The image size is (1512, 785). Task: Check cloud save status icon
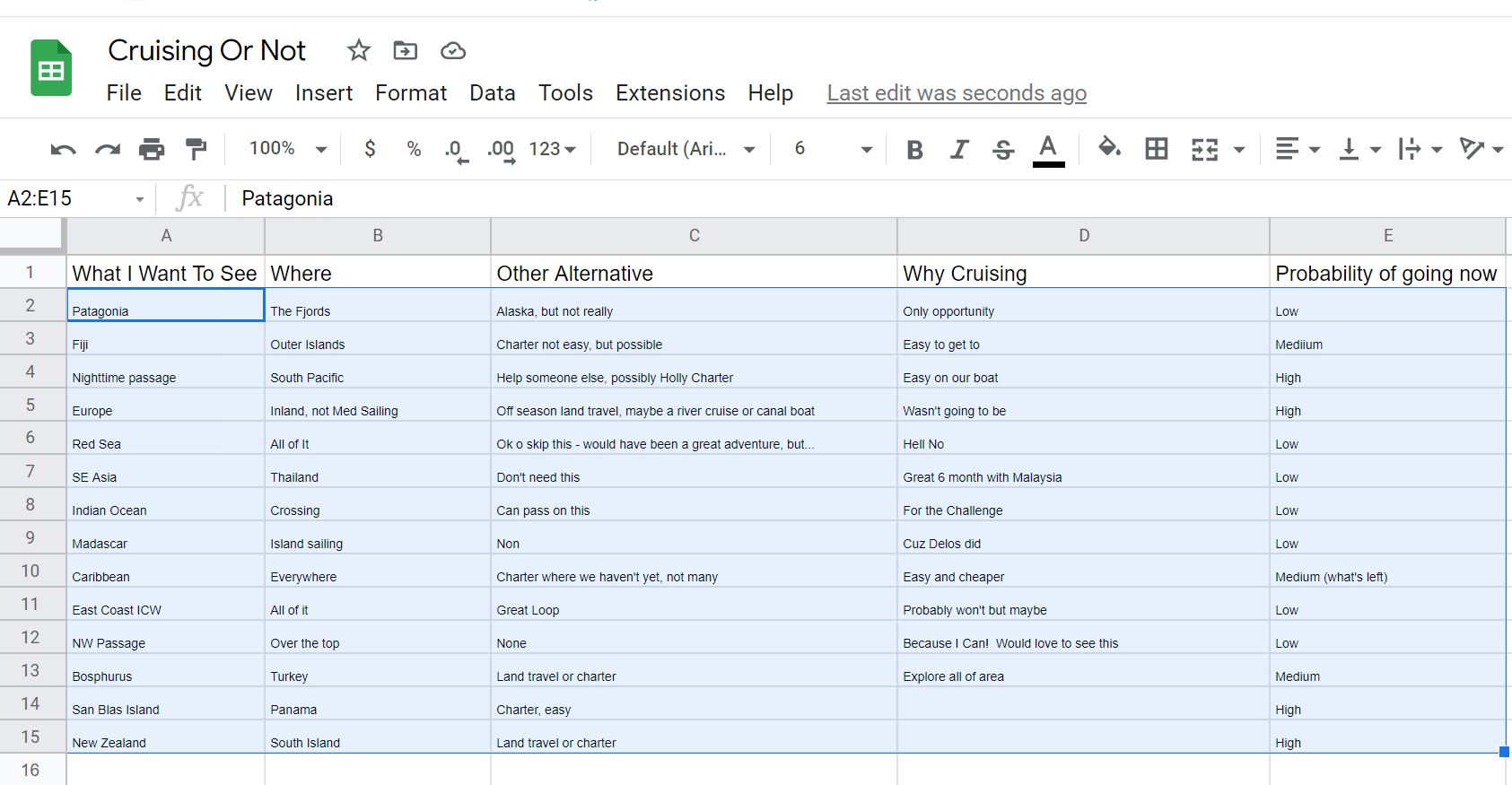453,51
